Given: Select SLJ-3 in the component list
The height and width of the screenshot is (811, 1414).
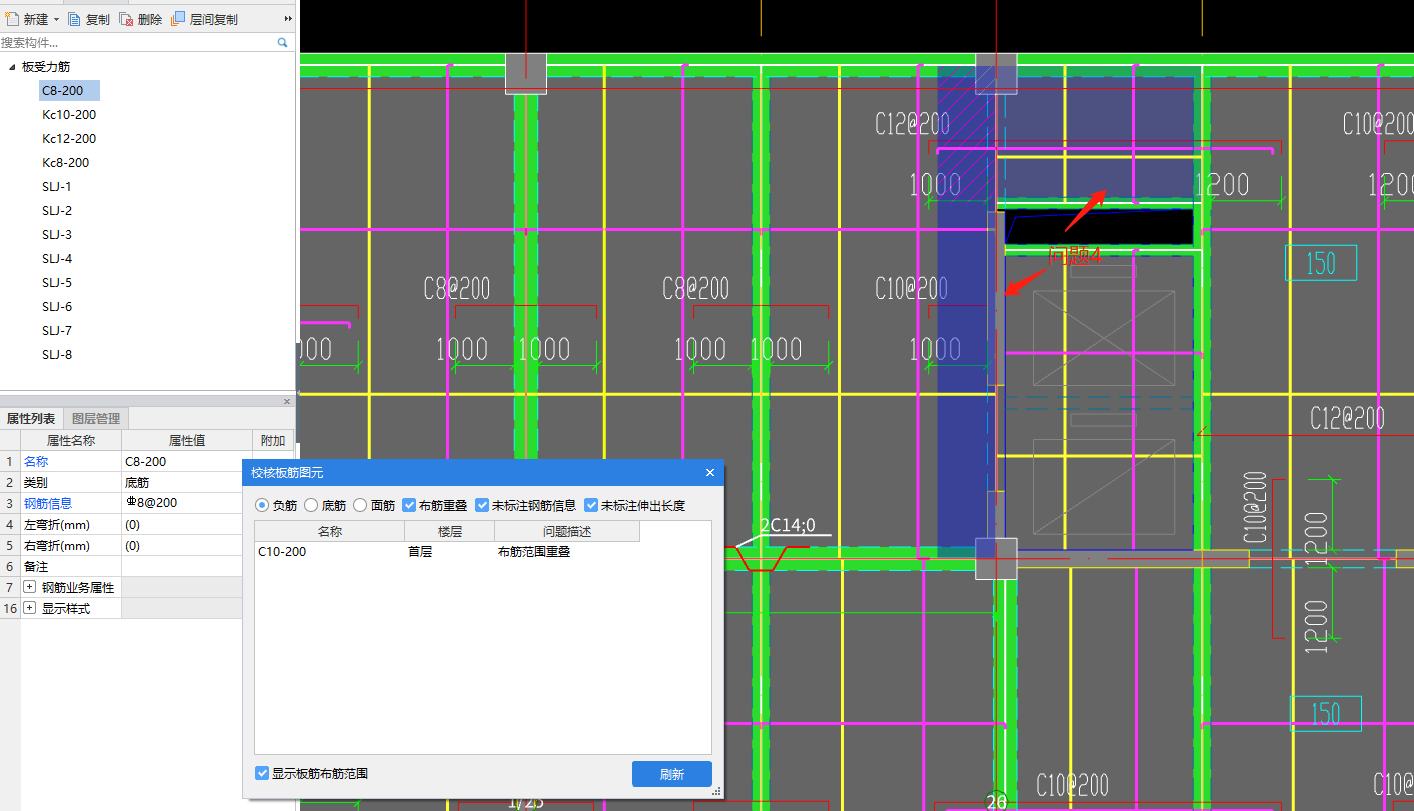Looking at the screenshot, I should [x=57, y=235].
